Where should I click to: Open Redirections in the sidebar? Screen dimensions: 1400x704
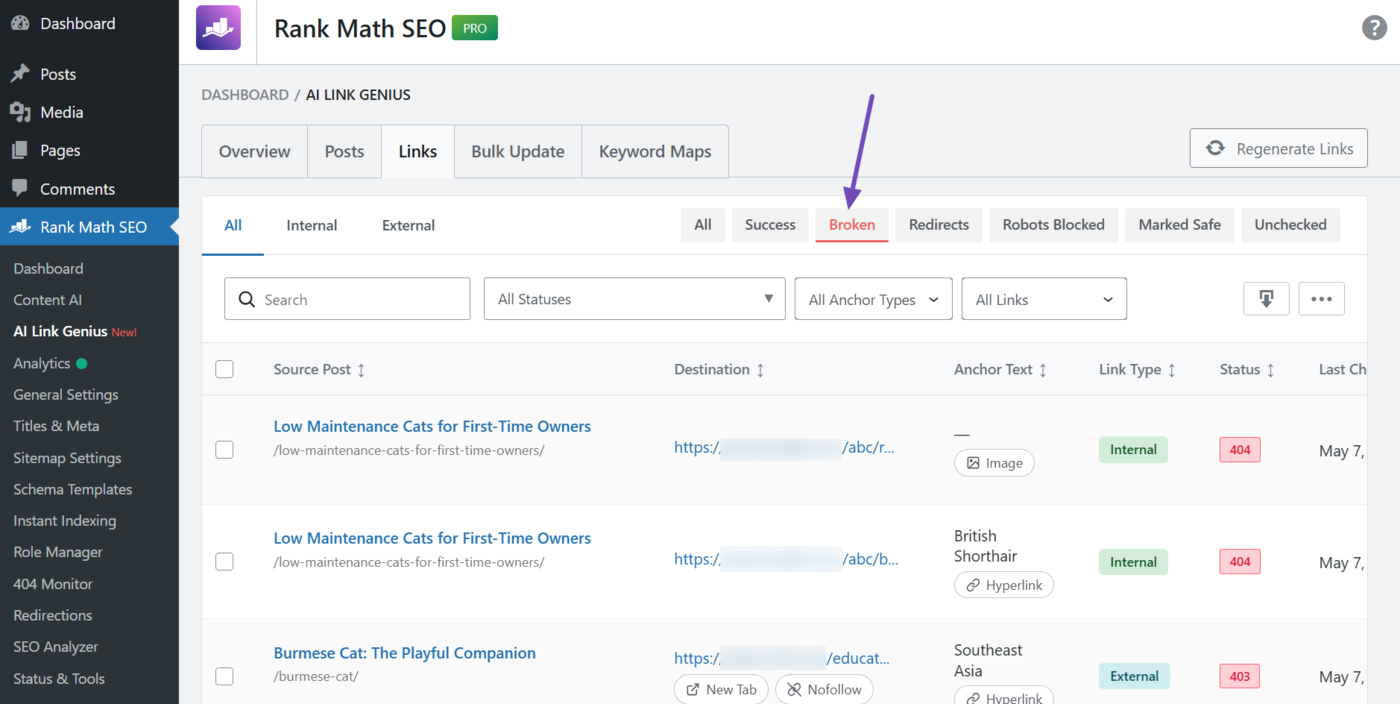coord(53,615)
